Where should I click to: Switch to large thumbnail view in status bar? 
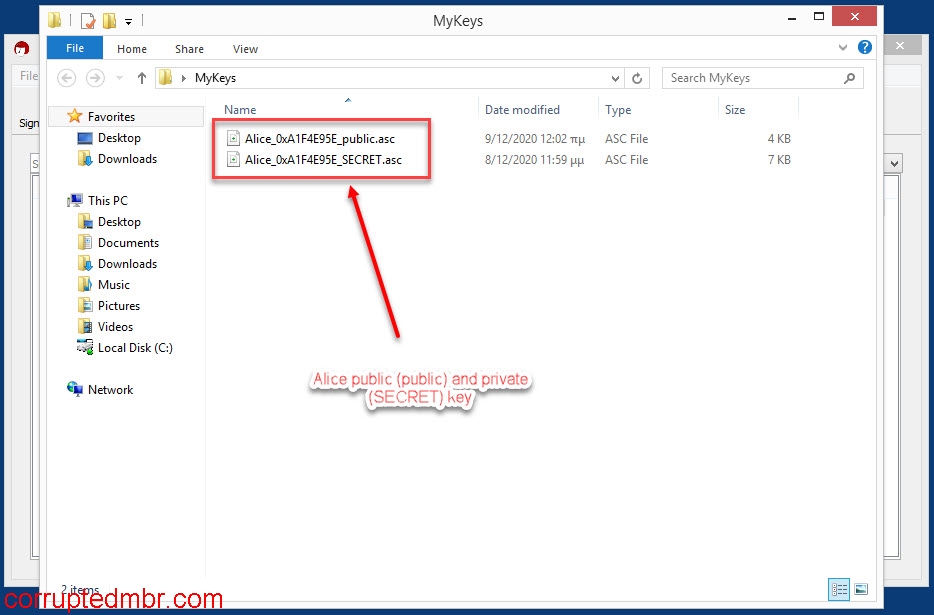click(860, 589)
